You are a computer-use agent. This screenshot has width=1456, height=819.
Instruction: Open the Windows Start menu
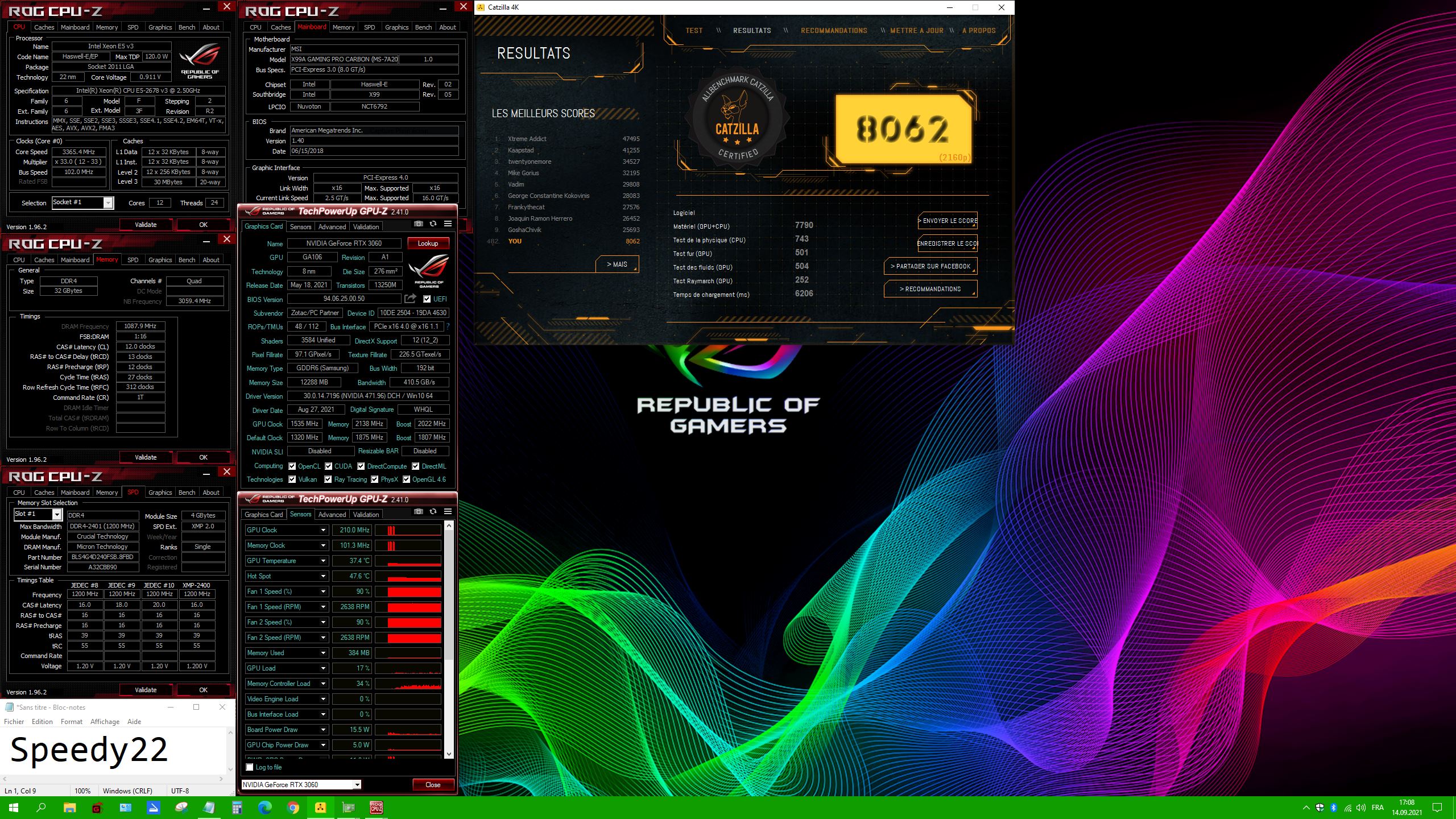[x=14, y=808]
